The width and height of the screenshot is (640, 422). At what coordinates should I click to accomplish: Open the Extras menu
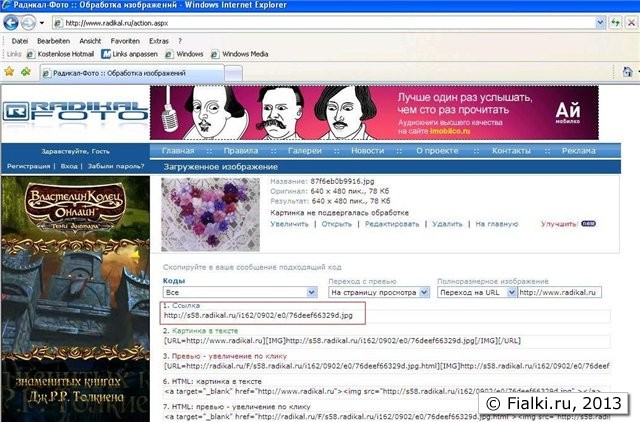click(x=159, y=41)
